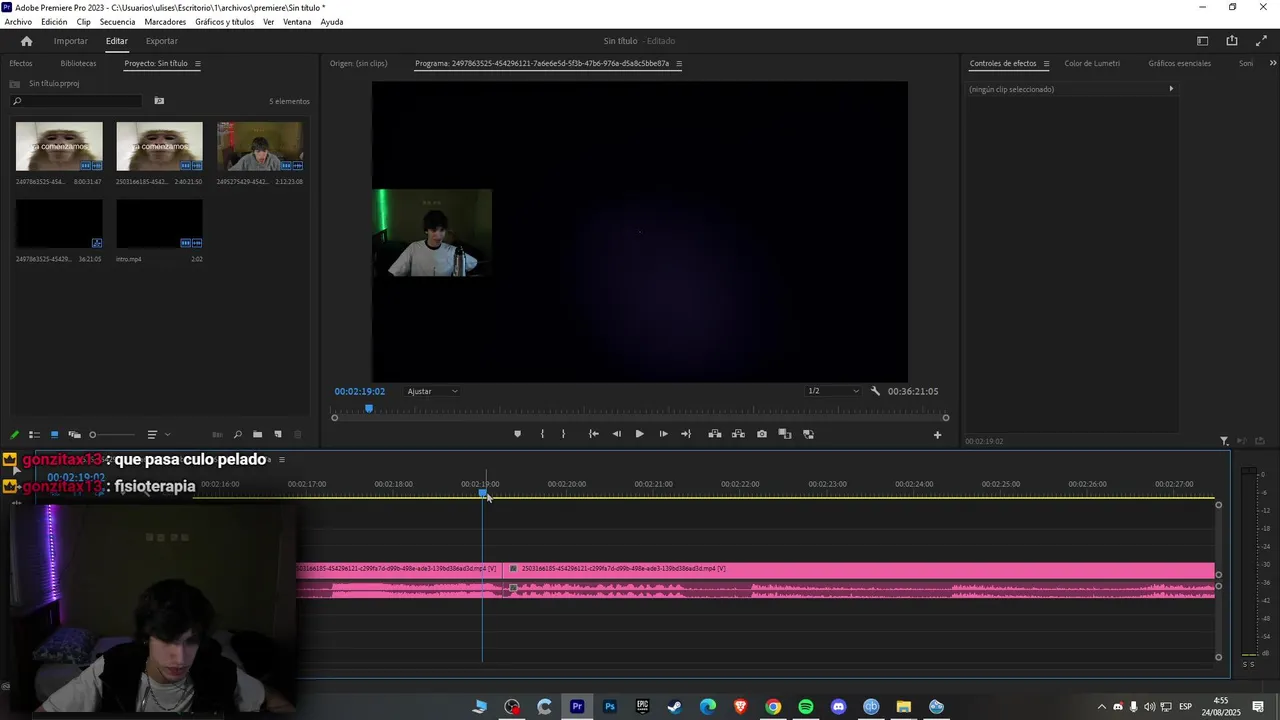The height and width of the screenshot is (720, 1280).
Task: Open the Edición menu
Action: point(54,22)
